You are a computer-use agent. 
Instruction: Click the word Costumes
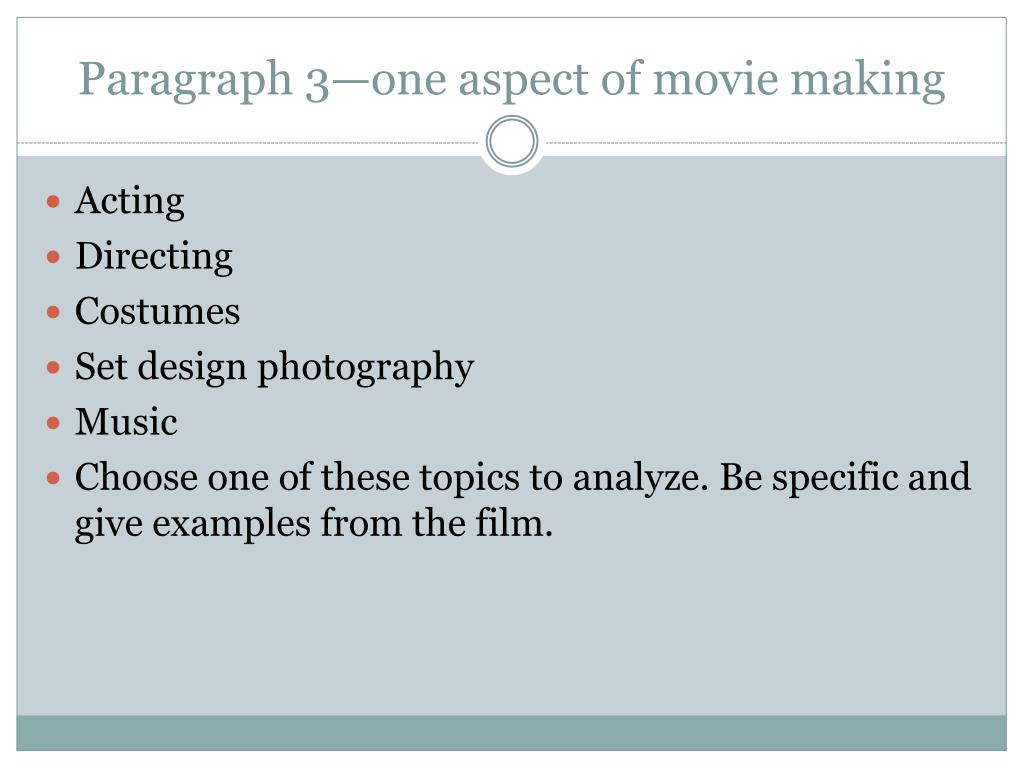(157, 312)
